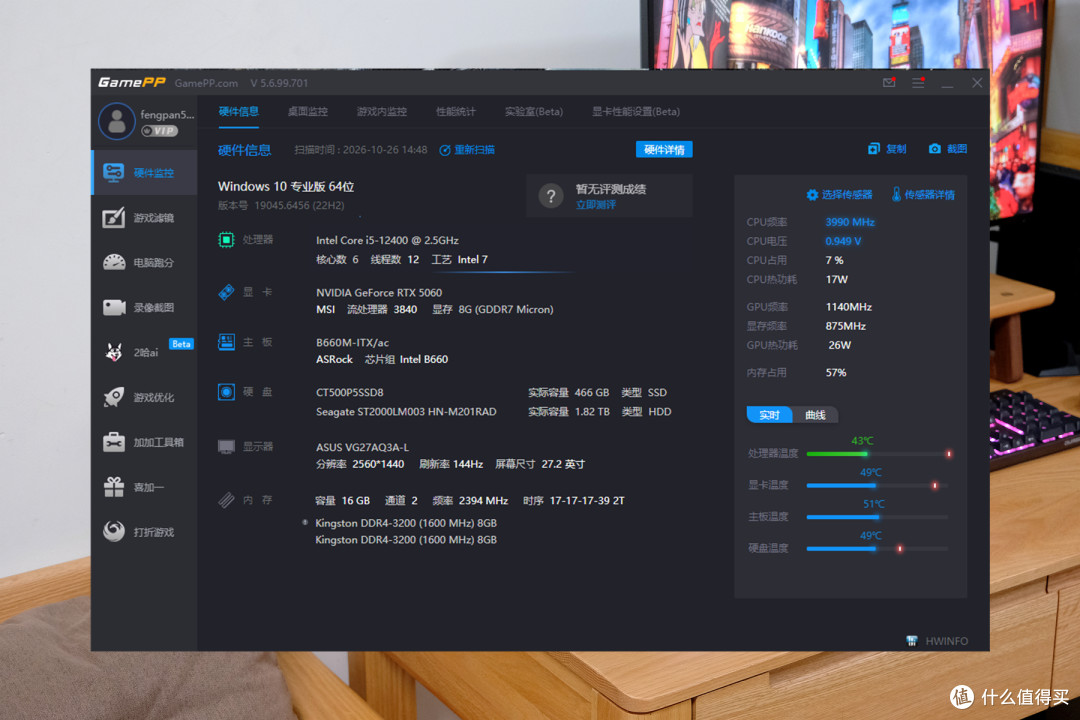Open 游戏优化 rocket icon
The width and height of the screenshot is (1080, 720).
(x=114, y=397)
